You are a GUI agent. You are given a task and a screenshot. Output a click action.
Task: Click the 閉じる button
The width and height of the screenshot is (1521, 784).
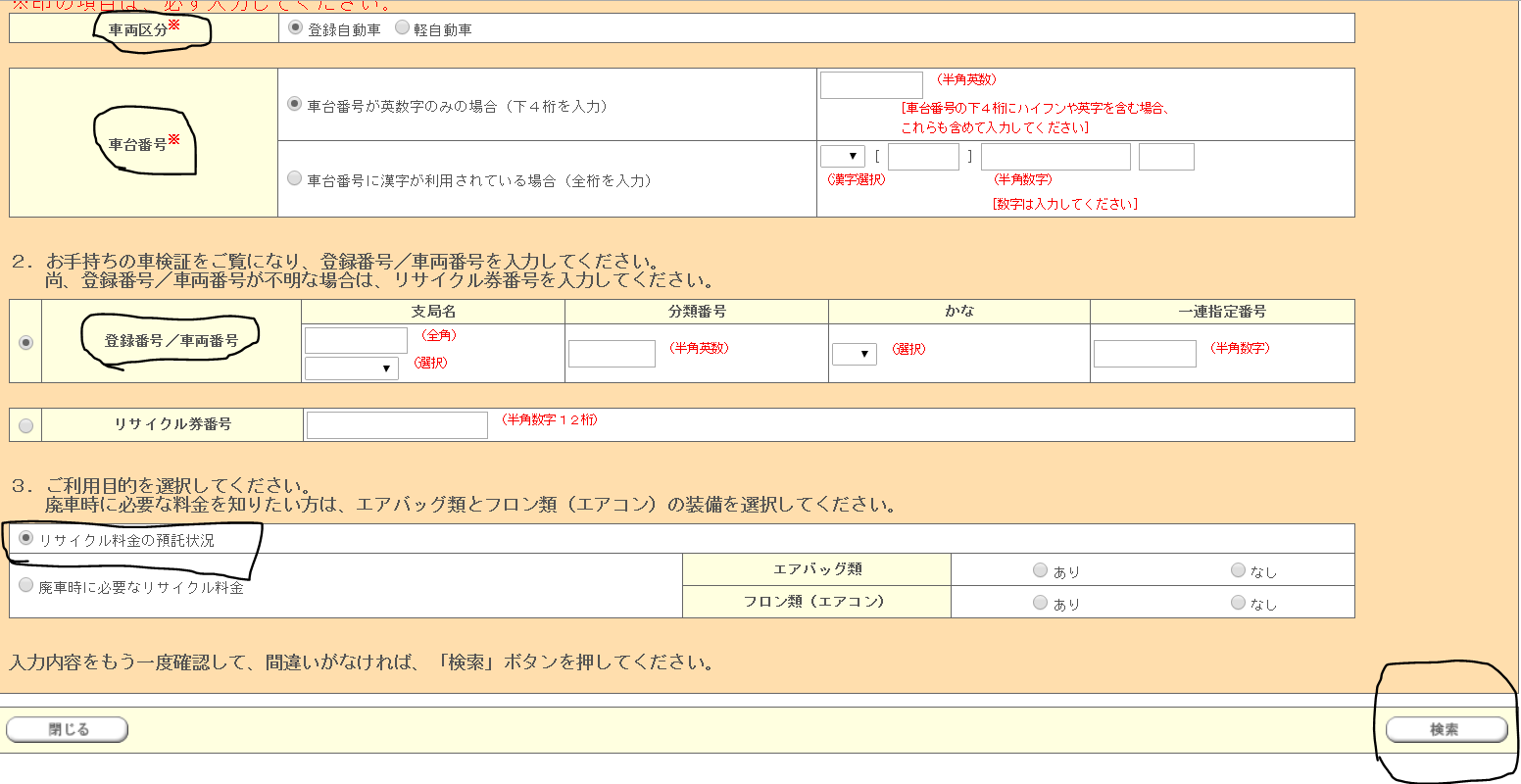[68, 729]
